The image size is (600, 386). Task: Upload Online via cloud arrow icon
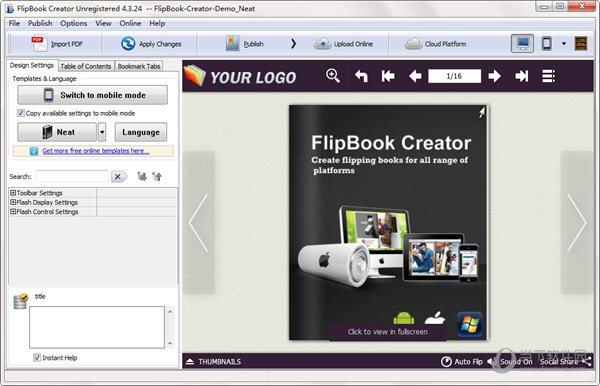(323, 44)
